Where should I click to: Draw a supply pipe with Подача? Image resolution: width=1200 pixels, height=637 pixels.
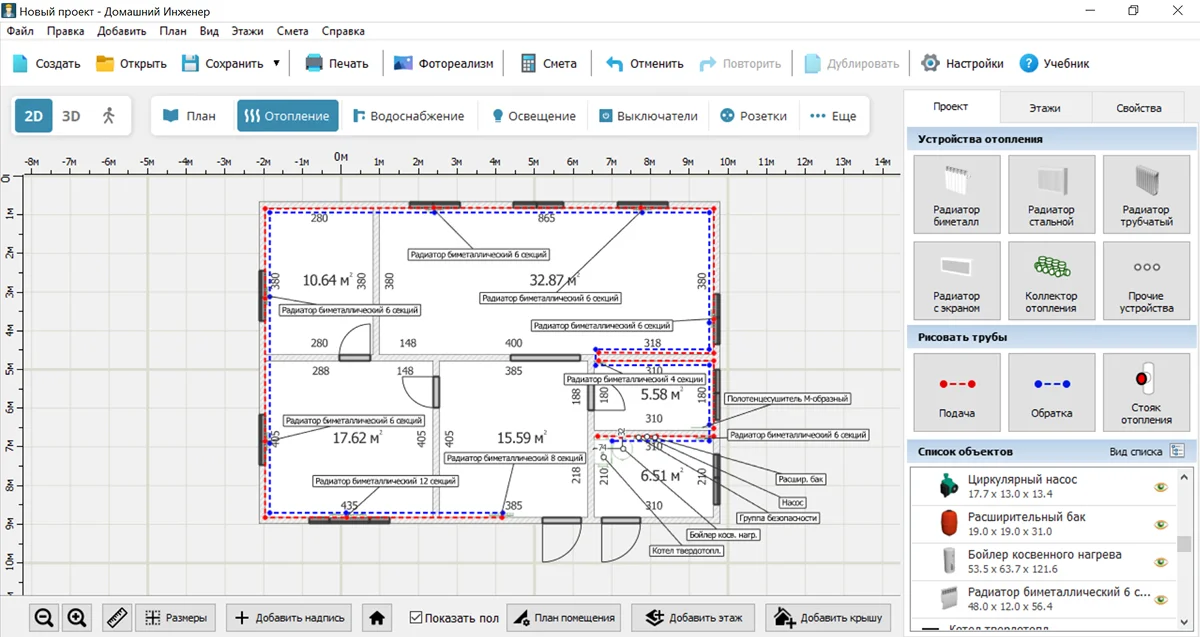[x=956, y=391]
